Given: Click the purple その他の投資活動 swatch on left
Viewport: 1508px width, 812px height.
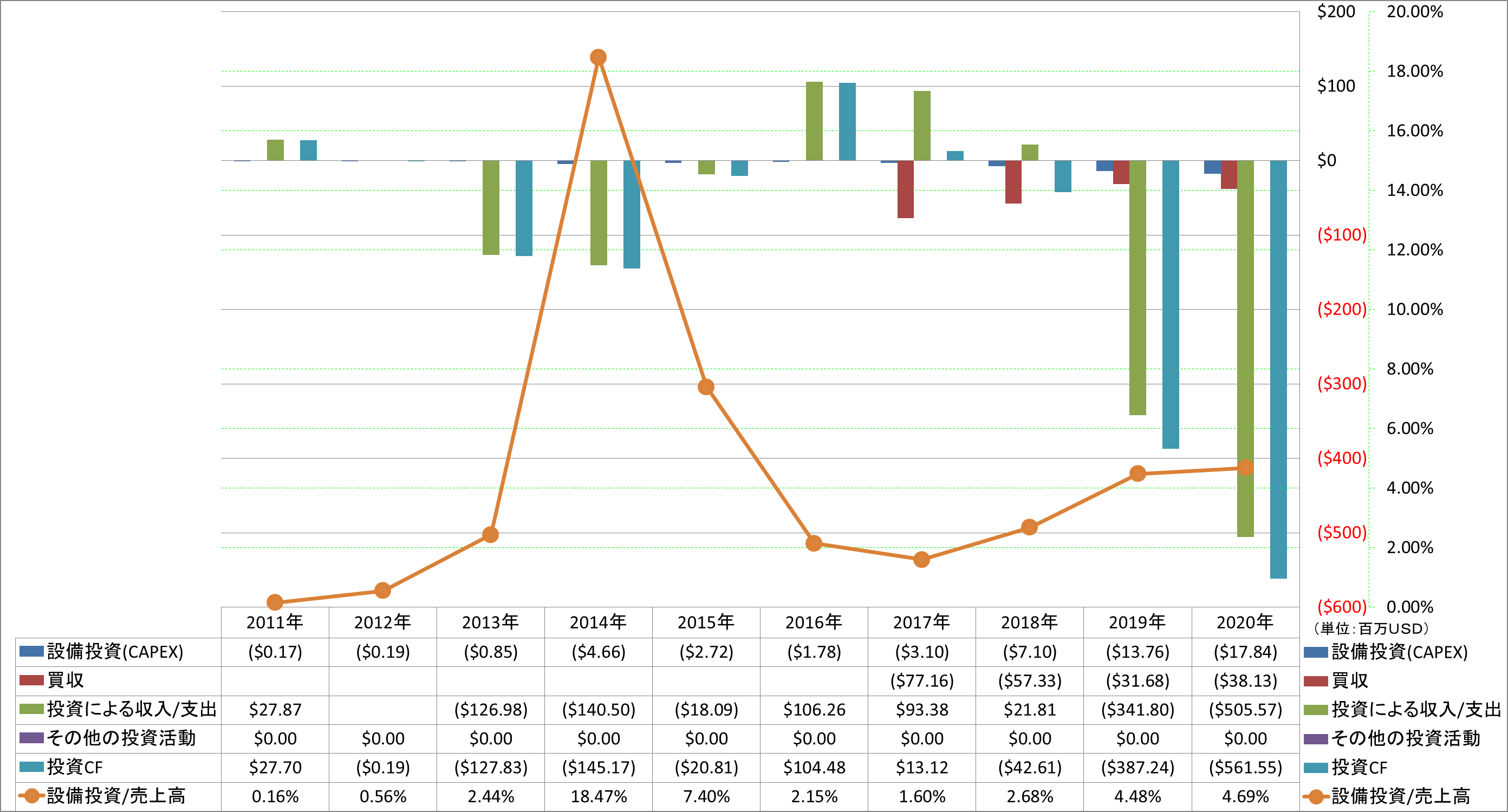Looking at the screenshot, I should click(x=31, y=738).
